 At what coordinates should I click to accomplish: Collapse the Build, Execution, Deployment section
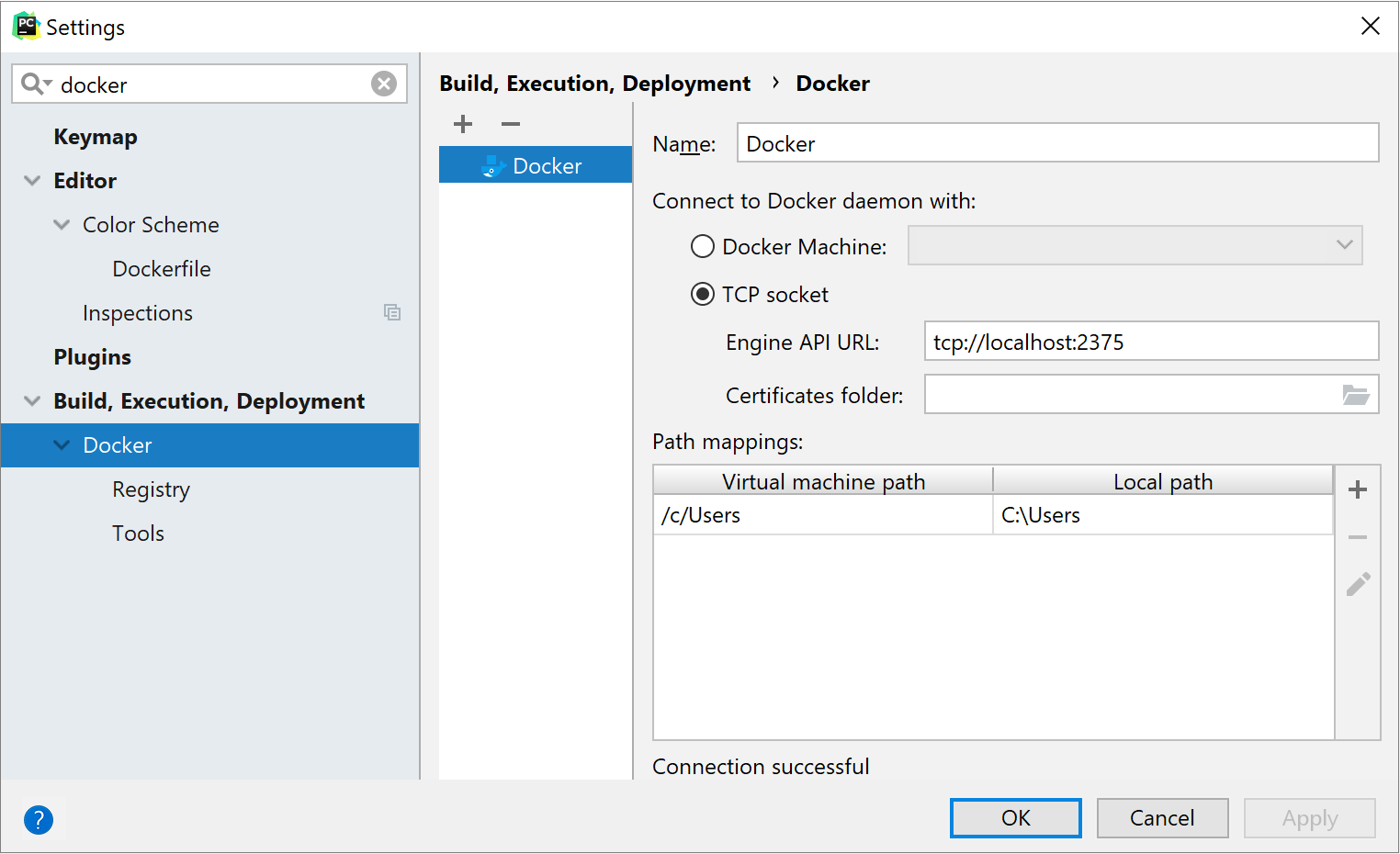pyautogui.click(x=32, y=401)
